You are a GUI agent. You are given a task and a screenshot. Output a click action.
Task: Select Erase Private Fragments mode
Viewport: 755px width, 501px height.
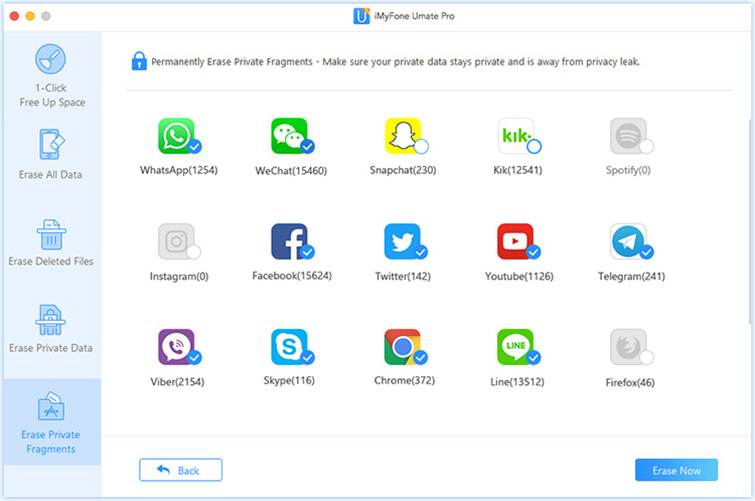coord(51,422)
